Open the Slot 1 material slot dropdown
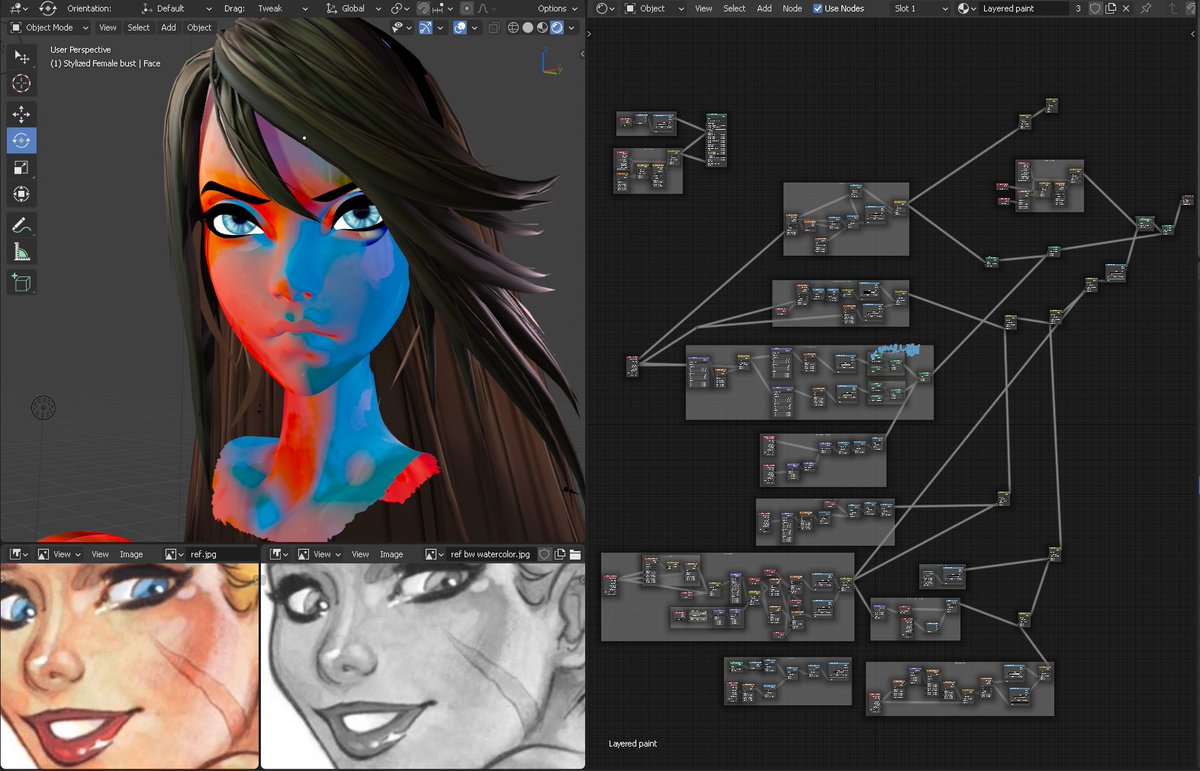This screenshot has height=771, width=1200. (920, 8)
